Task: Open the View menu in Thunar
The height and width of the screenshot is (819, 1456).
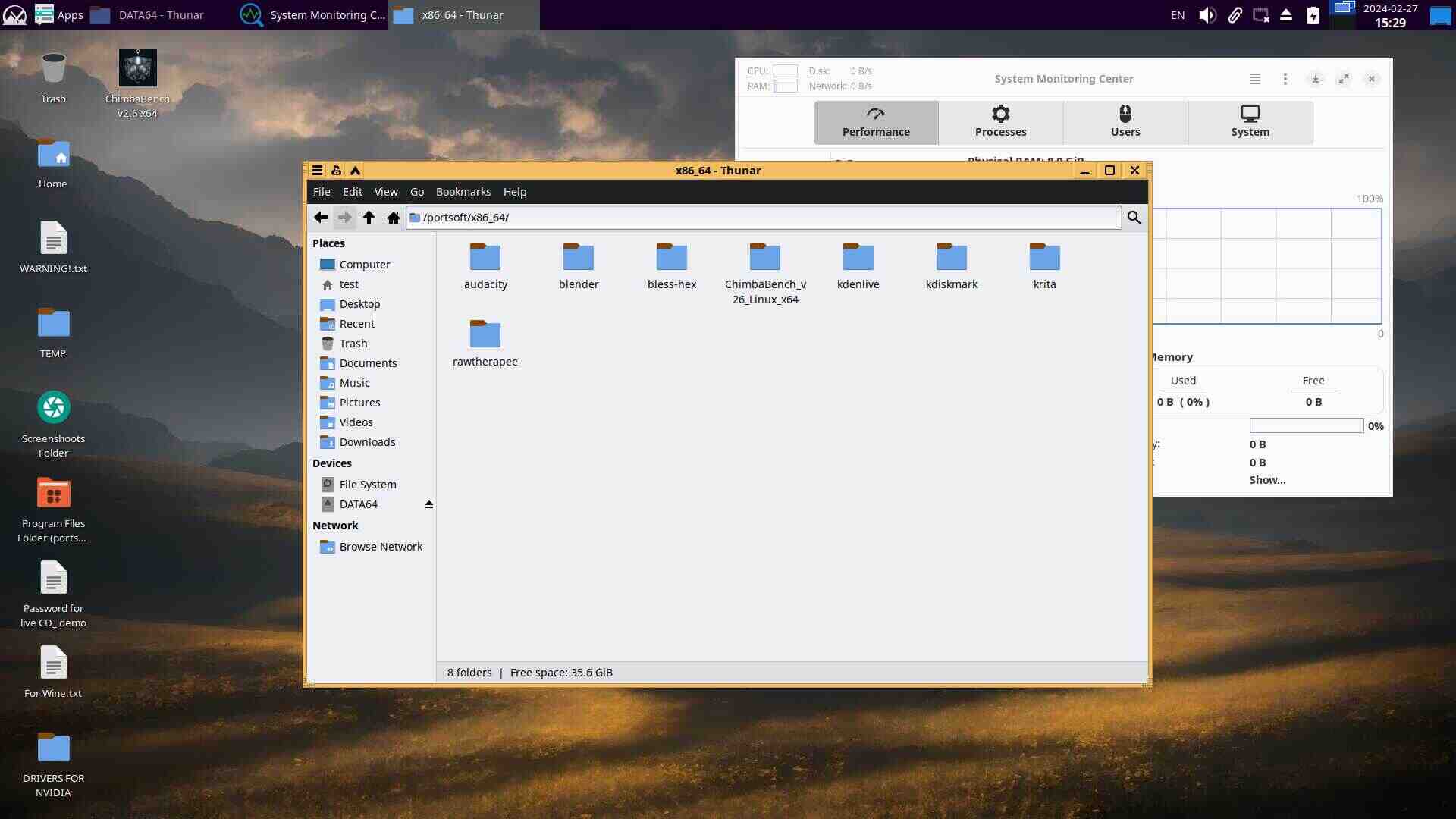Action: [385, 192]
